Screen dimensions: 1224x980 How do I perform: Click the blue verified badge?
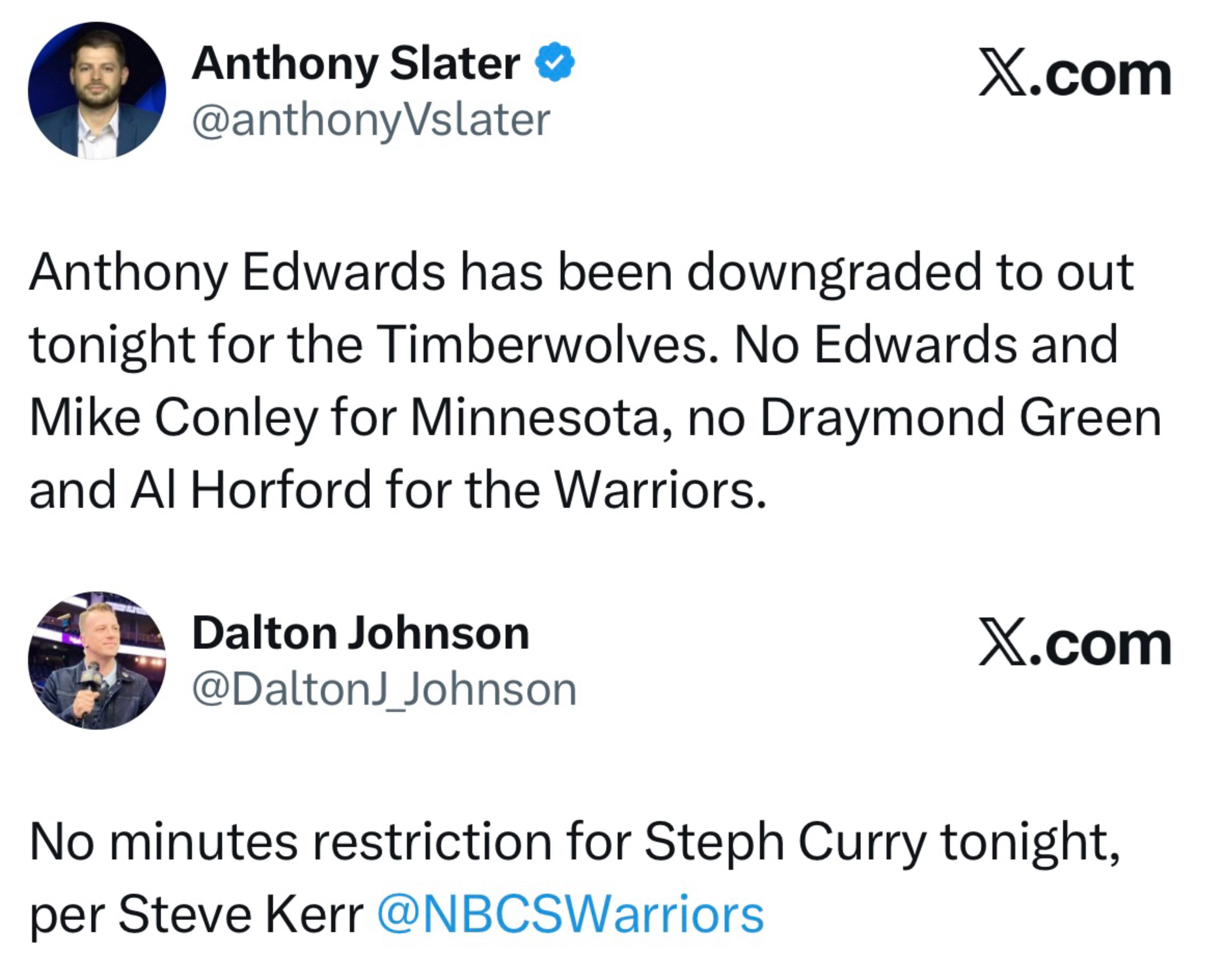(555, 62)
